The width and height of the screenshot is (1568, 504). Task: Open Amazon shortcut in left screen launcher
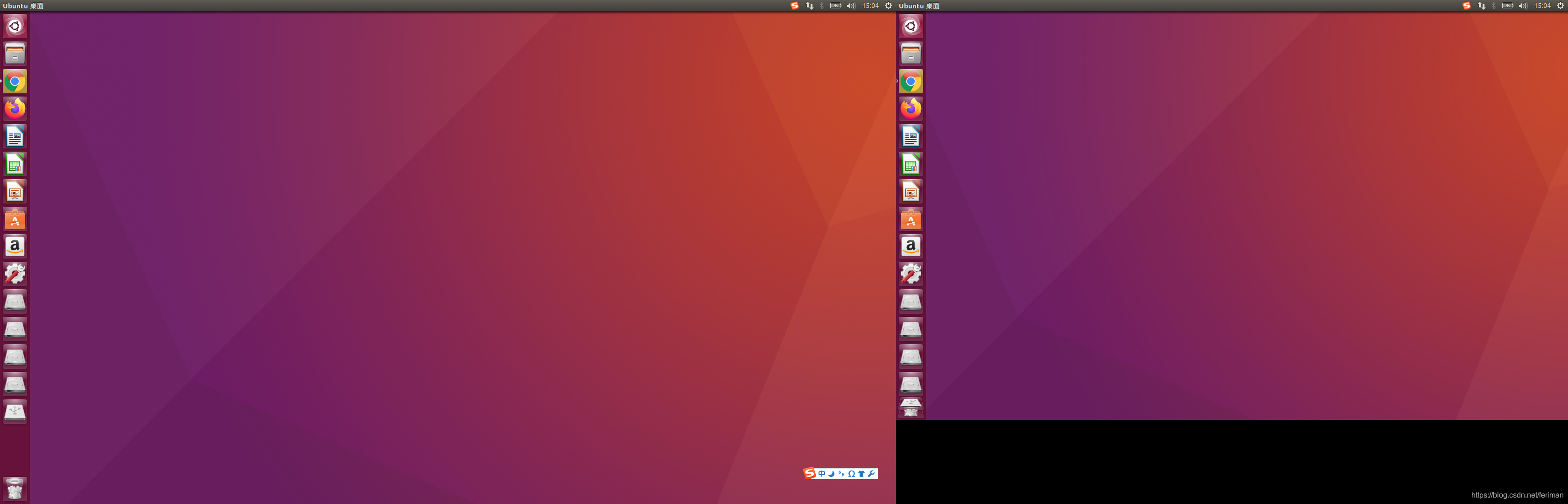point(14,246)
